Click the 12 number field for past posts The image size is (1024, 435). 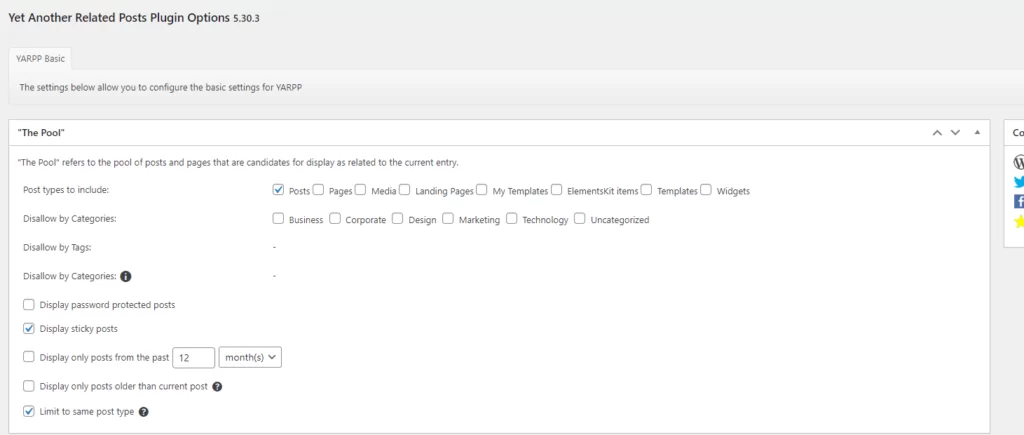(194, 357)
